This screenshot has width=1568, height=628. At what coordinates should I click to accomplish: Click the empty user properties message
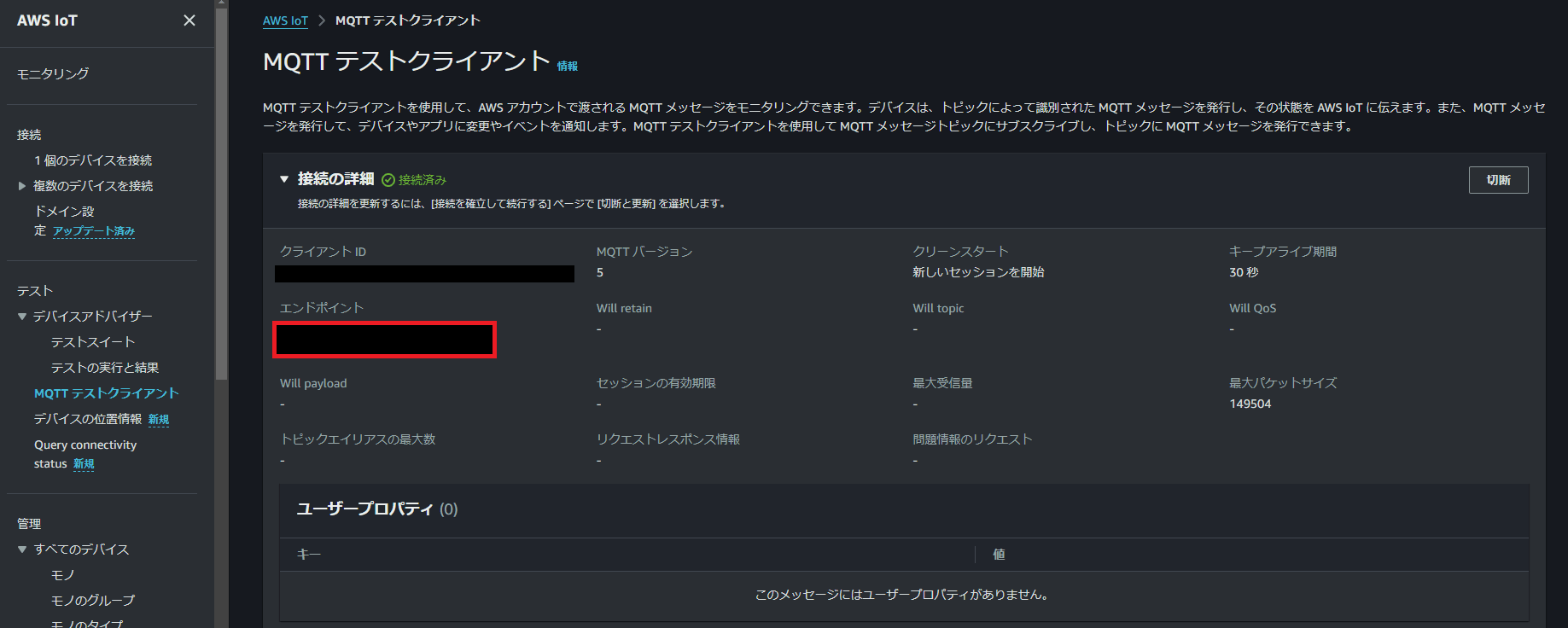[902, 595]
